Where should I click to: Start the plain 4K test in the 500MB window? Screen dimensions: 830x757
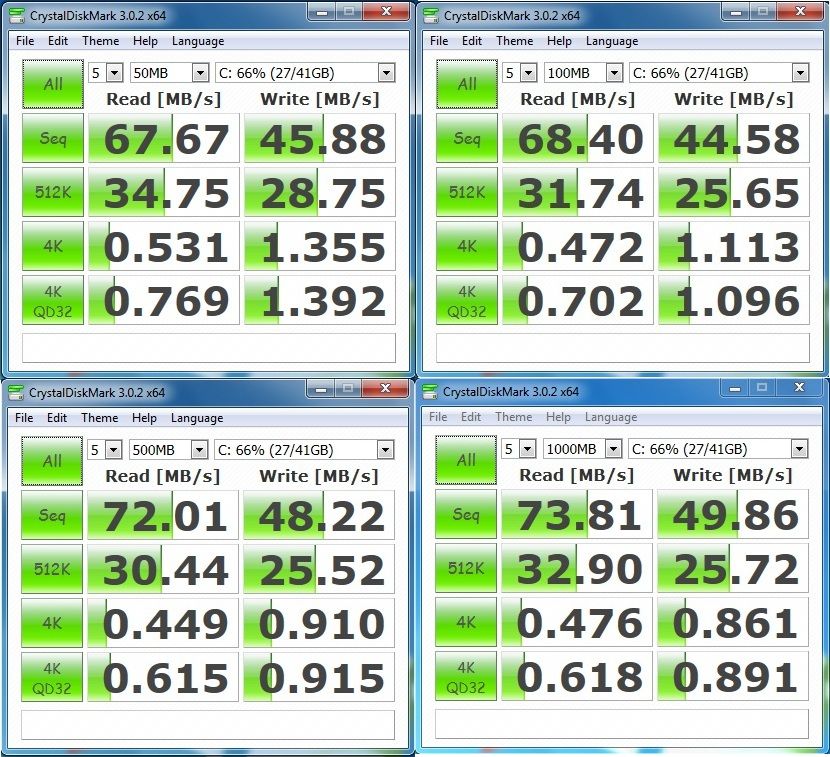(52, 623)
